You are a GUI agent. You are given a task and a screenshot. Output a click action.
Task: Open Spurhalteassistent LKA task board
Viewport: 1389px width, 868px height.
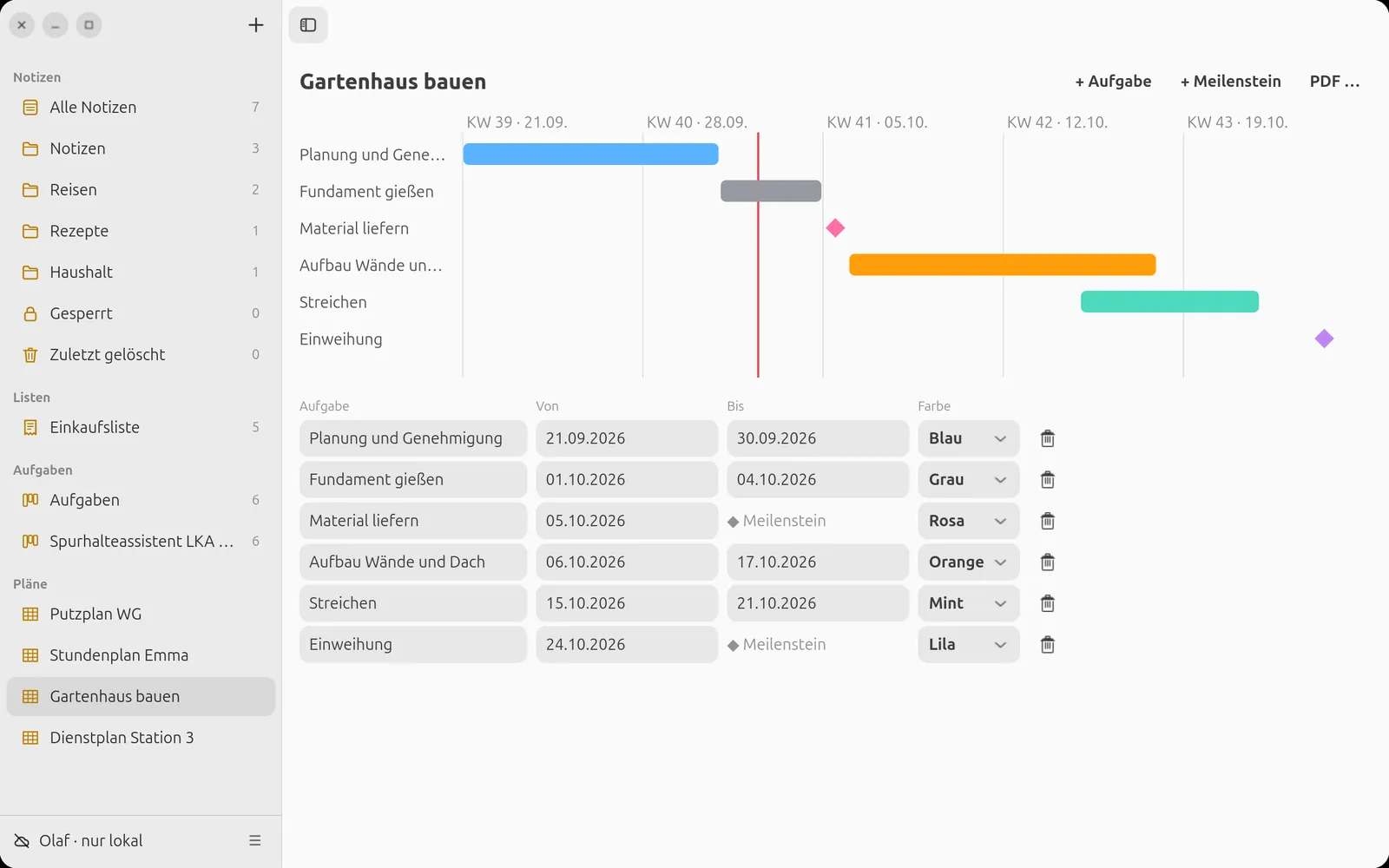(x=141, y=541)
